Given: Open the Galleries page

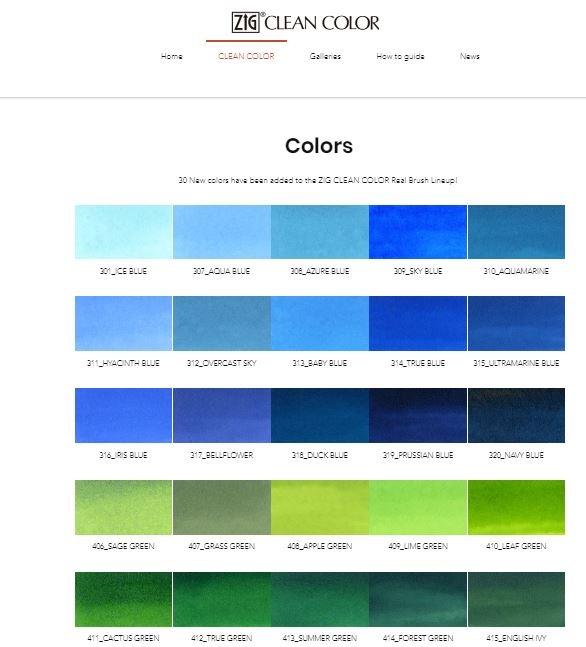Looking at the screenshot, I should [x=325, y=56].
